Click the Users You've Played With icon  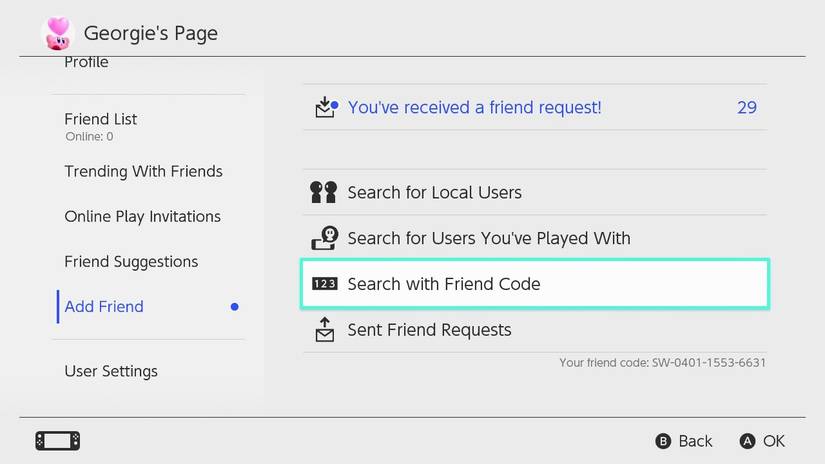pyautogui.click(x=324, y=238)
